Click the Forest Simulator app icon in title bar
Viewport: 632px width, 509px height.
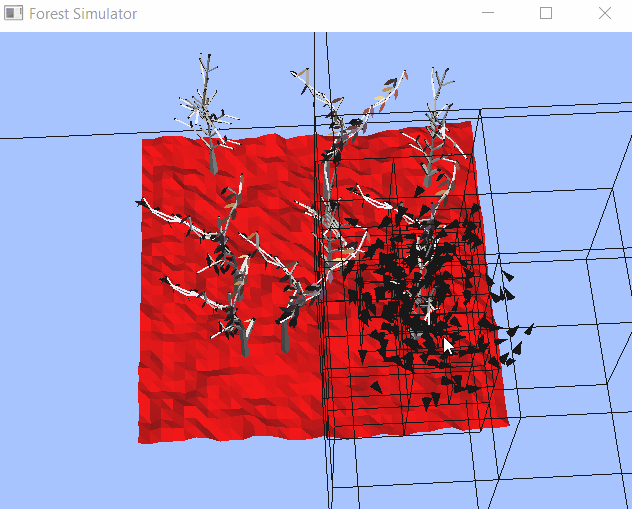tap(14, 14)
